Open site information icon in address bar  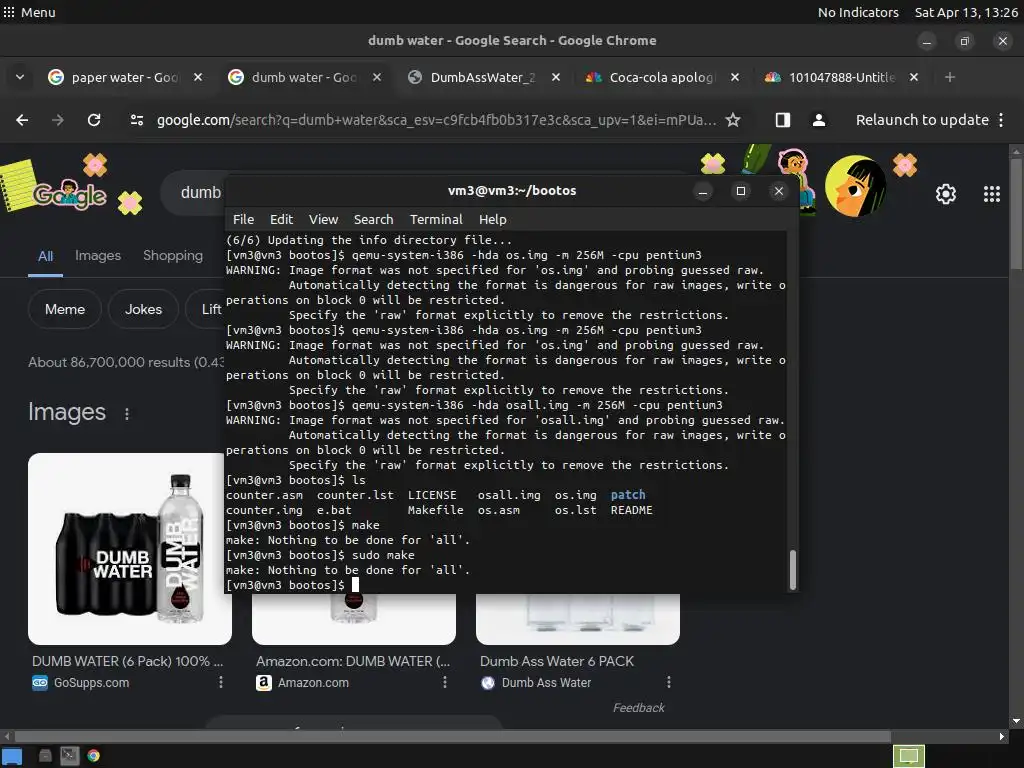click(x=136, y=120)
